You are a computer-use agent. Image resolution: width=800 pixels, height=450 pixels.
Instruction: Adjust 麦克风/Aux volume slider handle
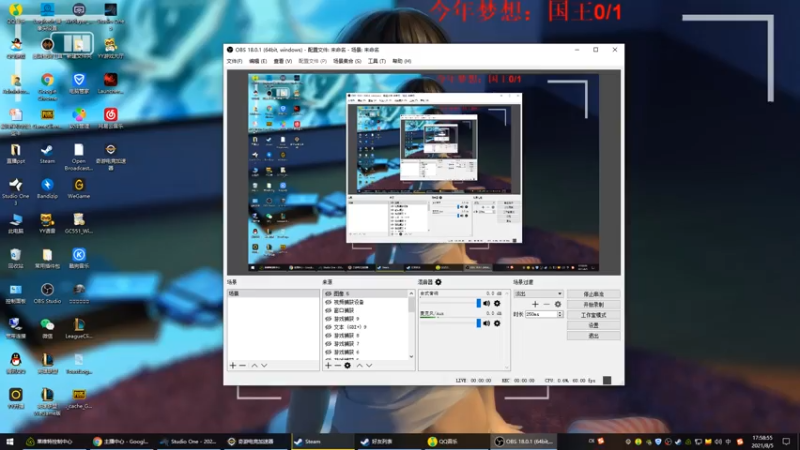(479, 323)
